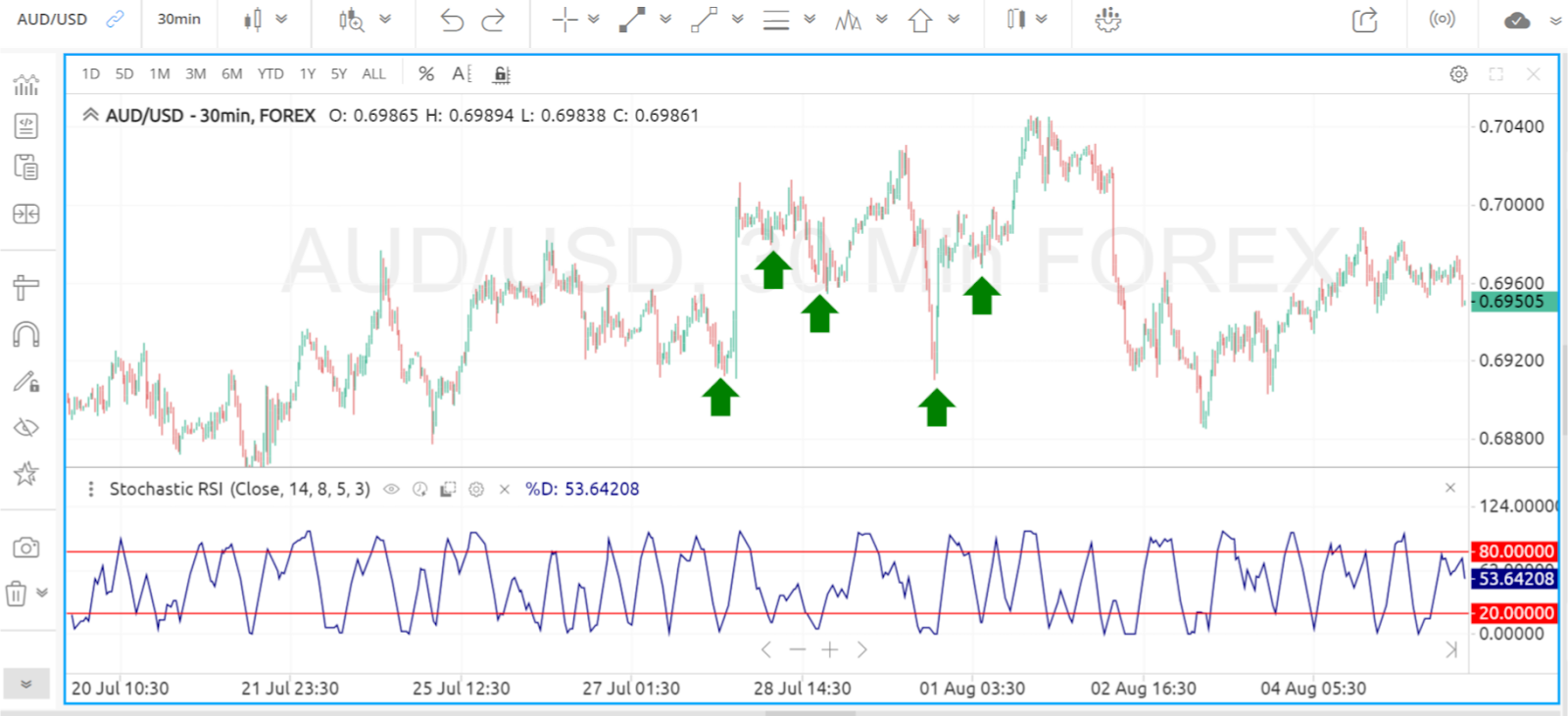This screenshot has width=1568, height=716.
Task: Click the AUD/USD symbol link icon
Action: point(115,20)
